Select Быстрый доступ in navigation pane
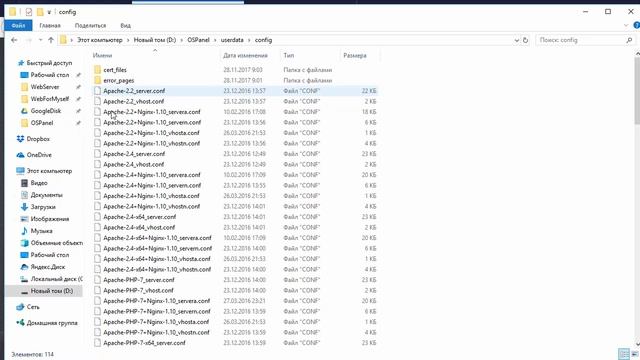Image resolution: width=640 pixels, height=360 pixels. coord(49,63)
